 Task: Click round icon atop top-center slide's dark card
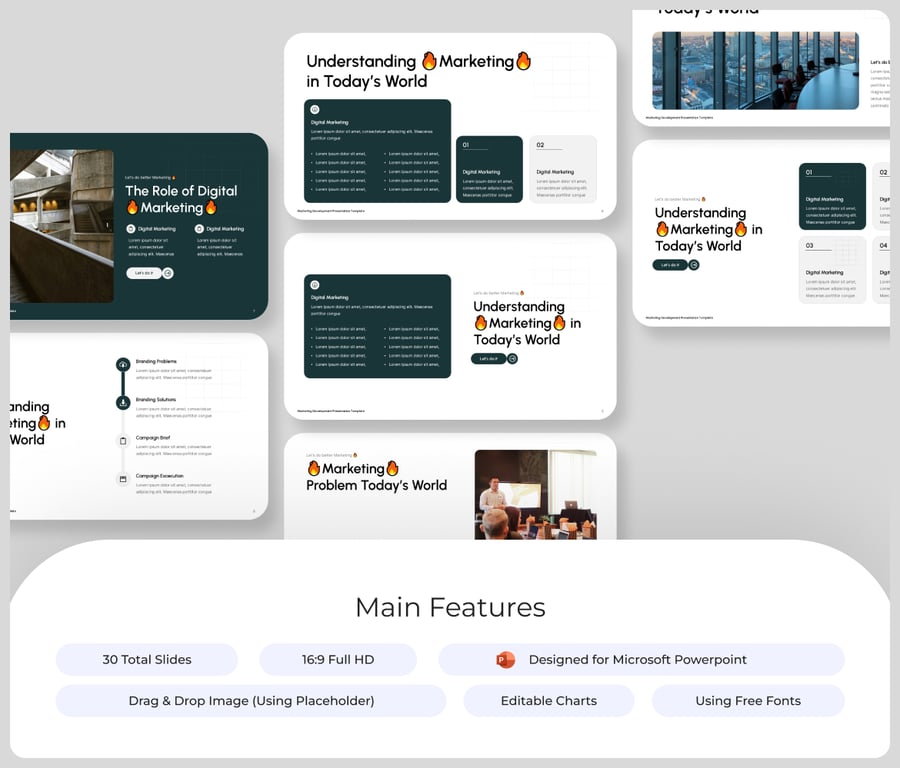coord(314,110)
